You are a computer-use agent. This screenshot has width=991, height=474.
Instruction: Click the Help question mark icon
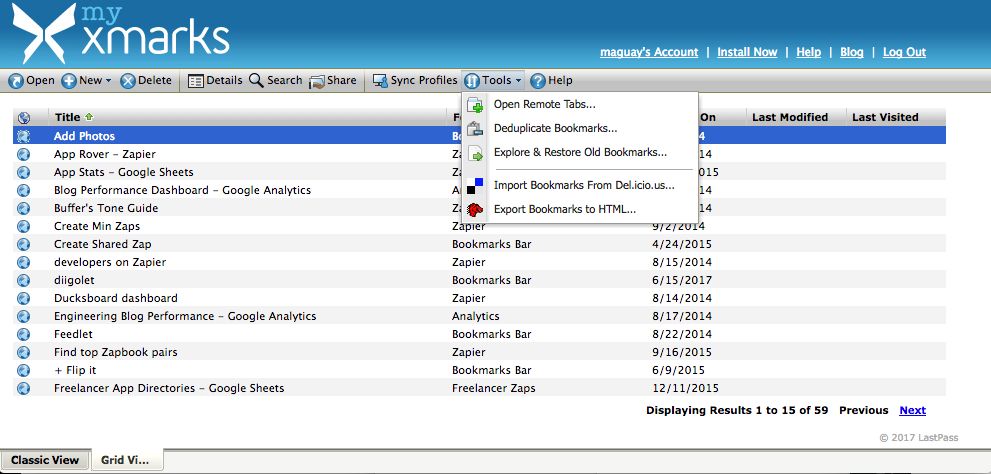[x=538, y=81]
